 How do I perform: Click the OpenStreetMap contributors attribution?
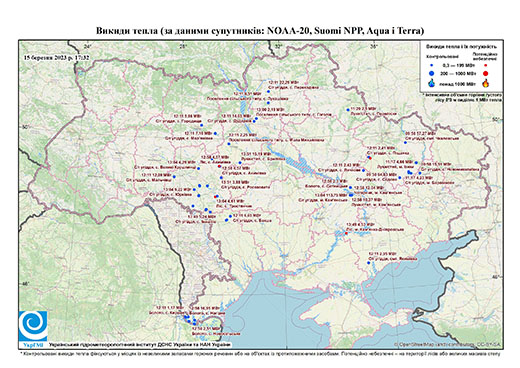[x=448, y=344]
